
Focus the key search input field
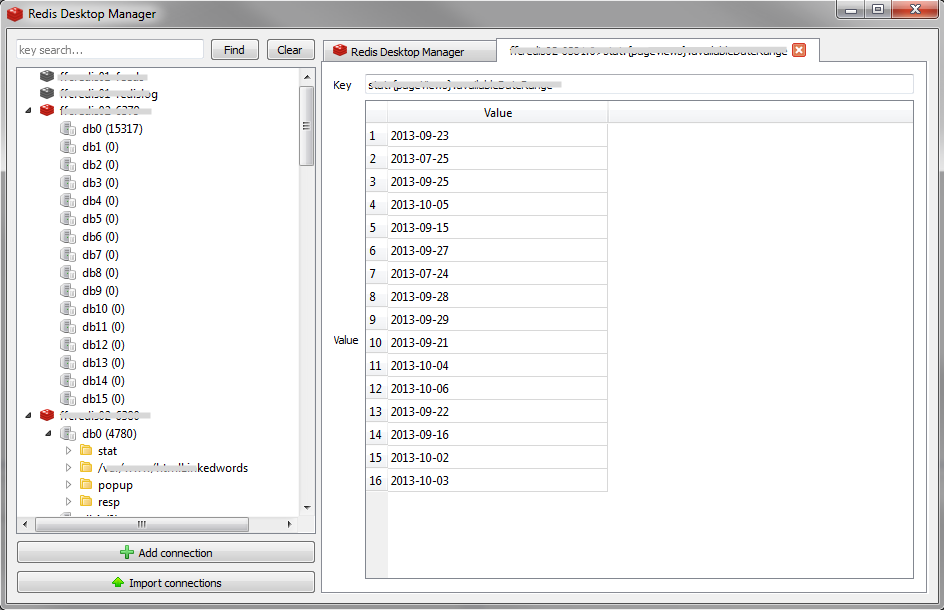click(110, 50)
